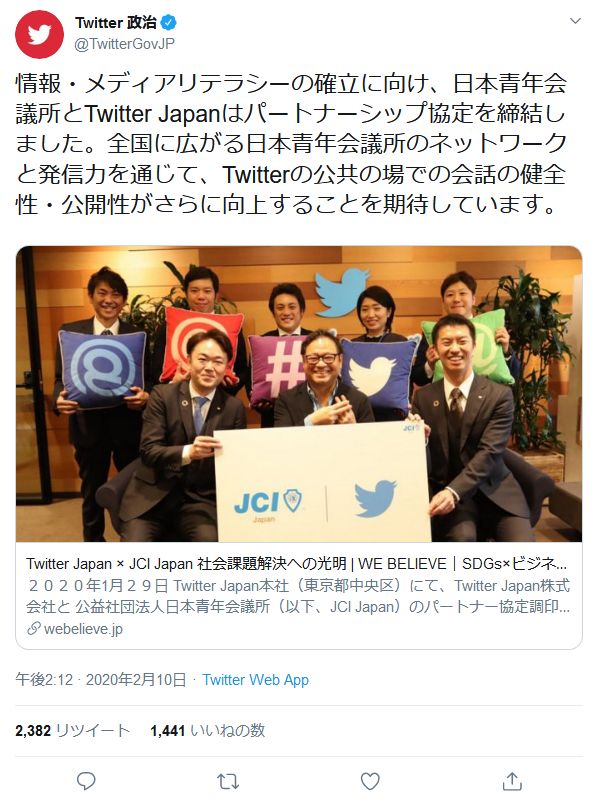
Task: Click the JCI Twitter signboard in photo
Action: tap(322, 482)
